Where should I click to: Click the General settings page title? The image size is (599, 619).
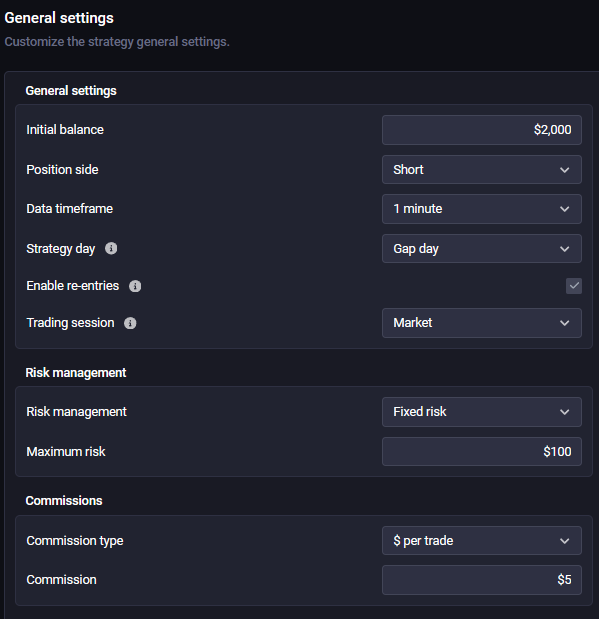tap(59, 18)
